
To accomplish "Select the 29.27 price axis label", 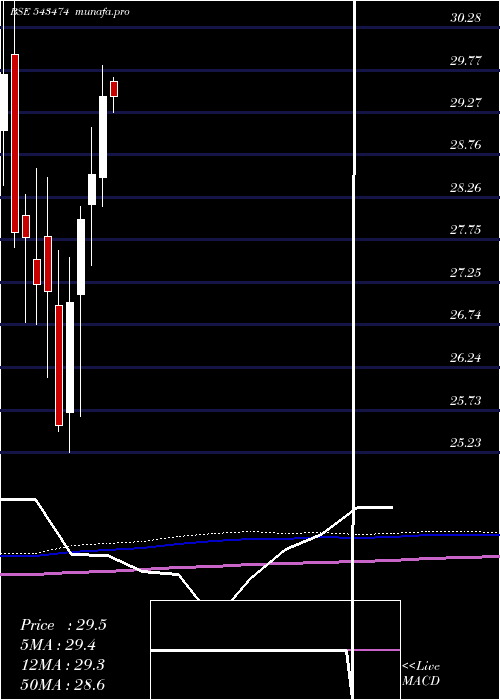I will click(466, 103).
